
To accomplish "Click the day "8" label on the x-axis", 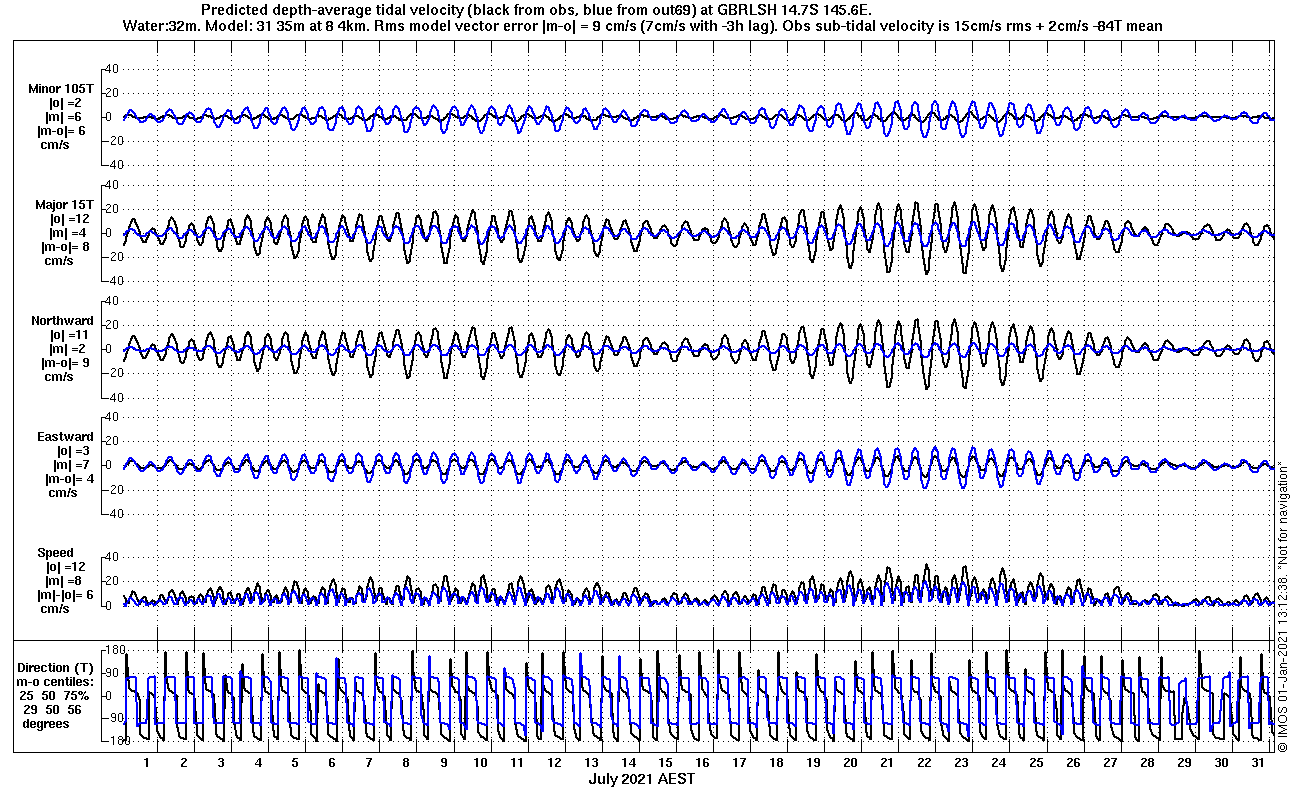I will (x=406, y=762).
